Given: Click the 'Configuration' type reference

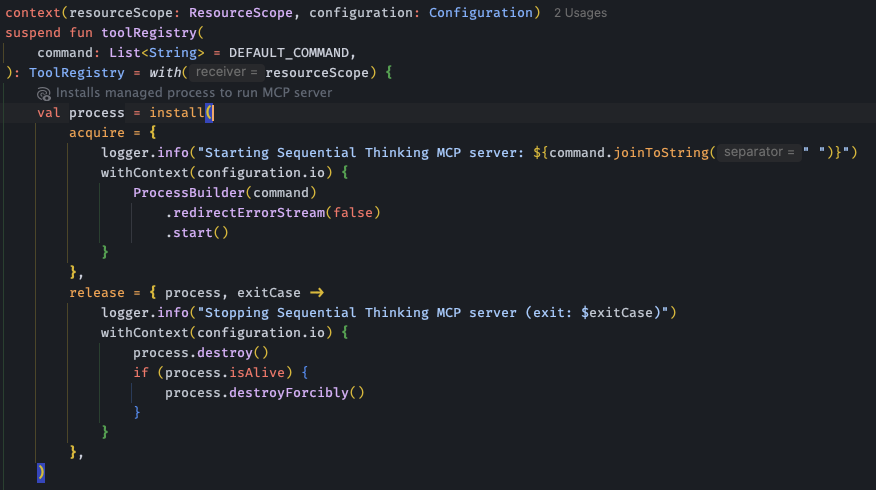Looking at the screenshot, I should pyautogui.click(x=480, y=13).
